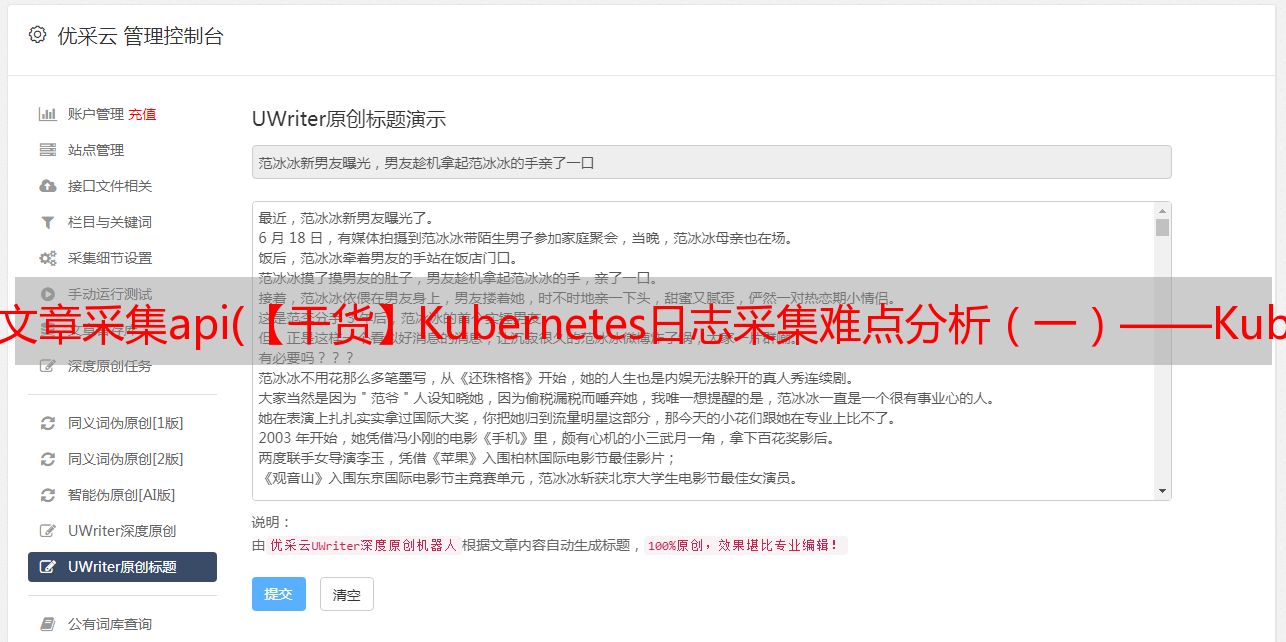Open 账户管理 bar chart icon
The image size is (1286, 642).
coord(47,114)
